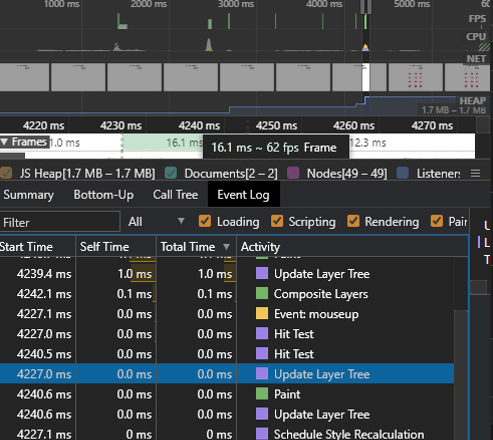Click the FPS label in overview

click(x=477, y=19)
